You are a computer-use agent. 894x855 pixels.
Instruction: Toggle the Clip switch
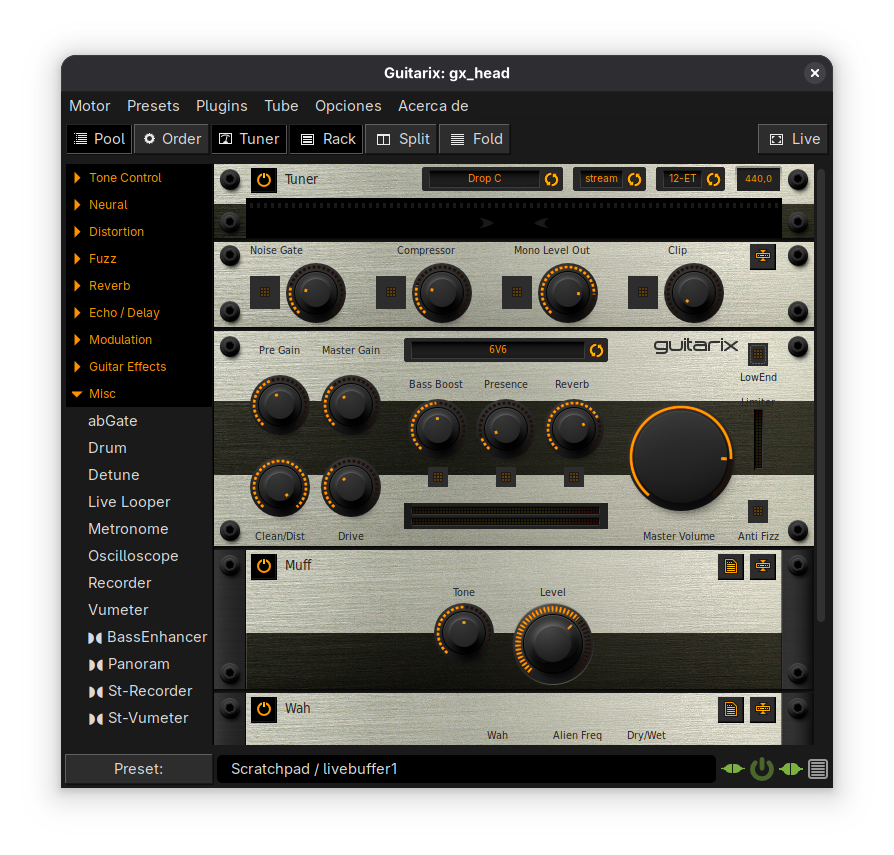643,292
